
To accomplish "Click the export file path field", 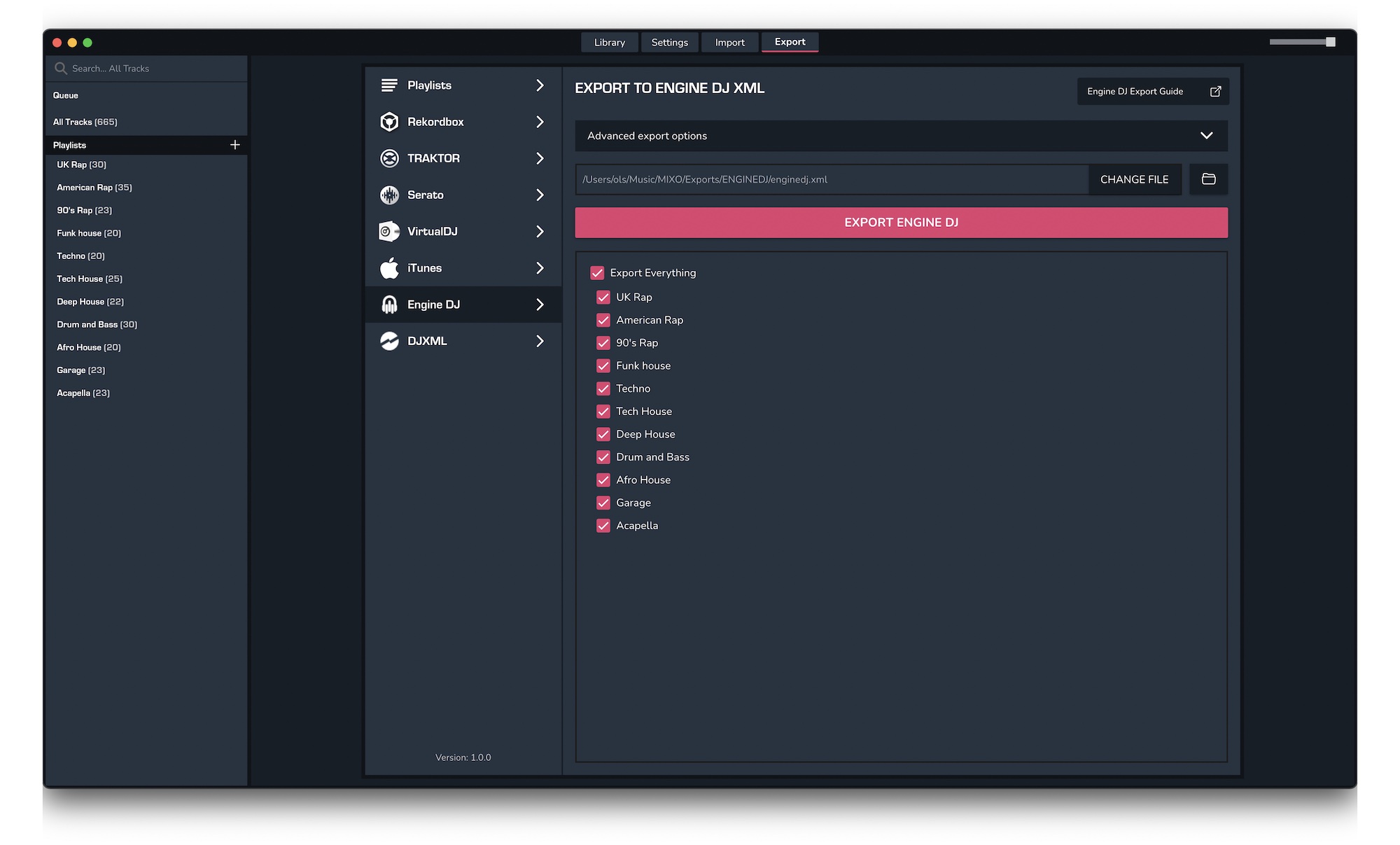I will 832,179.
